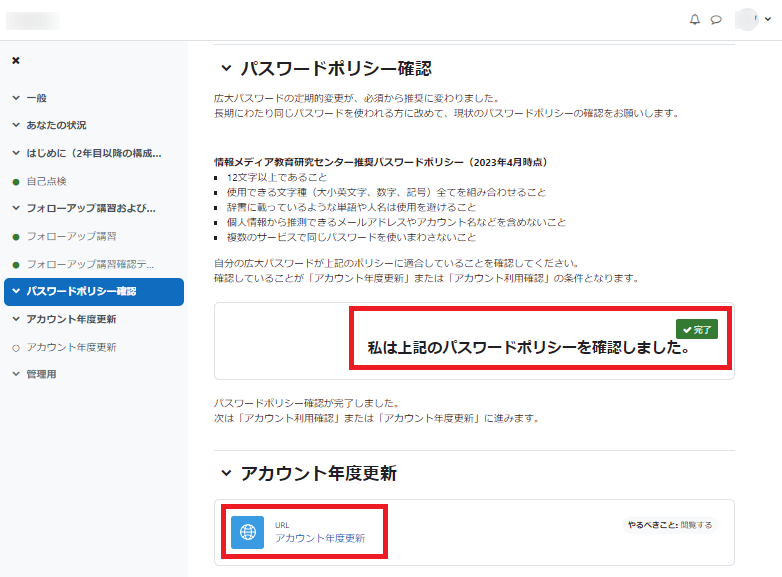Click green completion dot beside 自己点検
This screenshot has height=577, width=782.
point(16,182)
